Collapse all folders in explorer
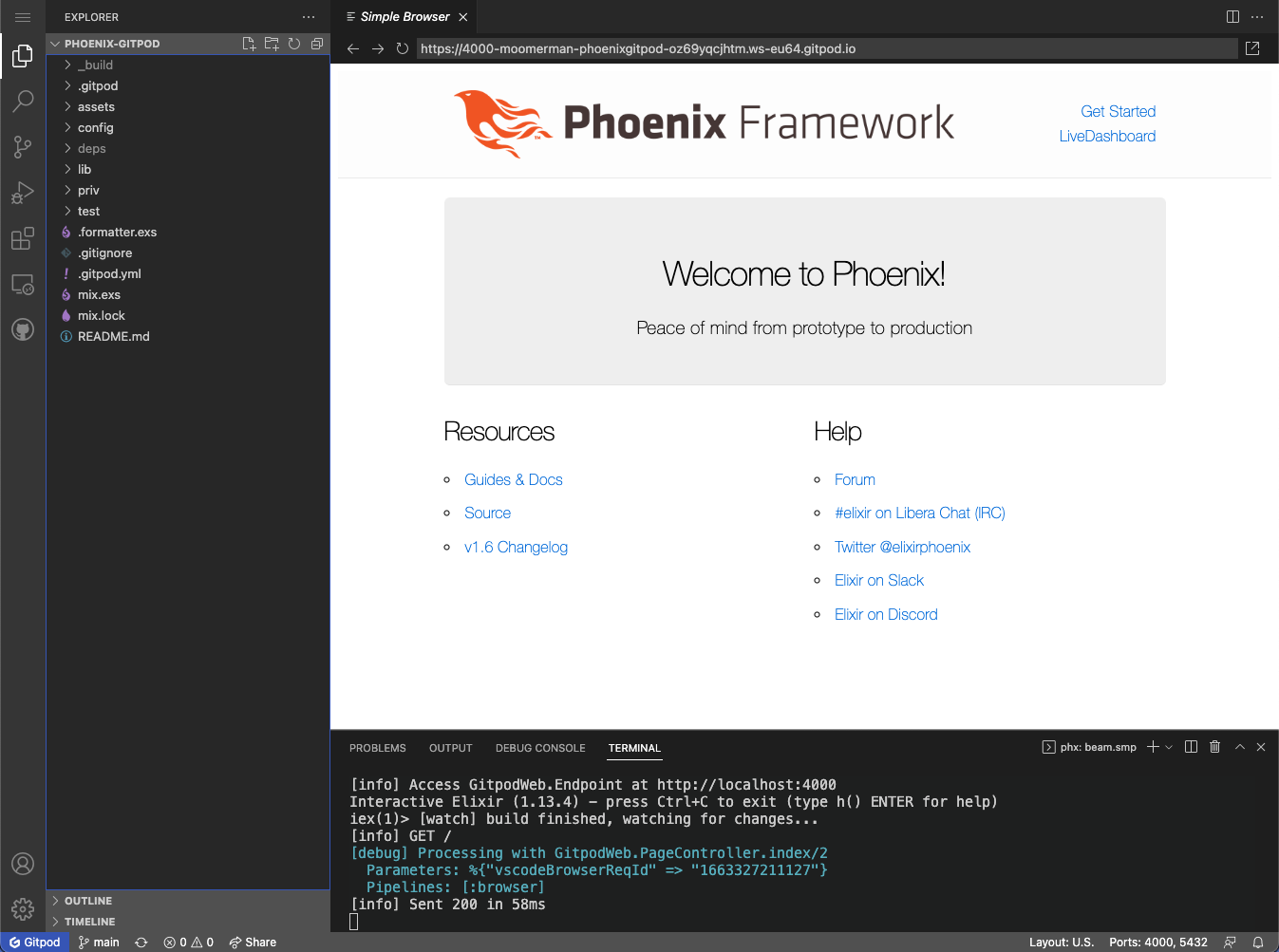The height and width of the screenshot is (952, 1279). pos(317,44)
